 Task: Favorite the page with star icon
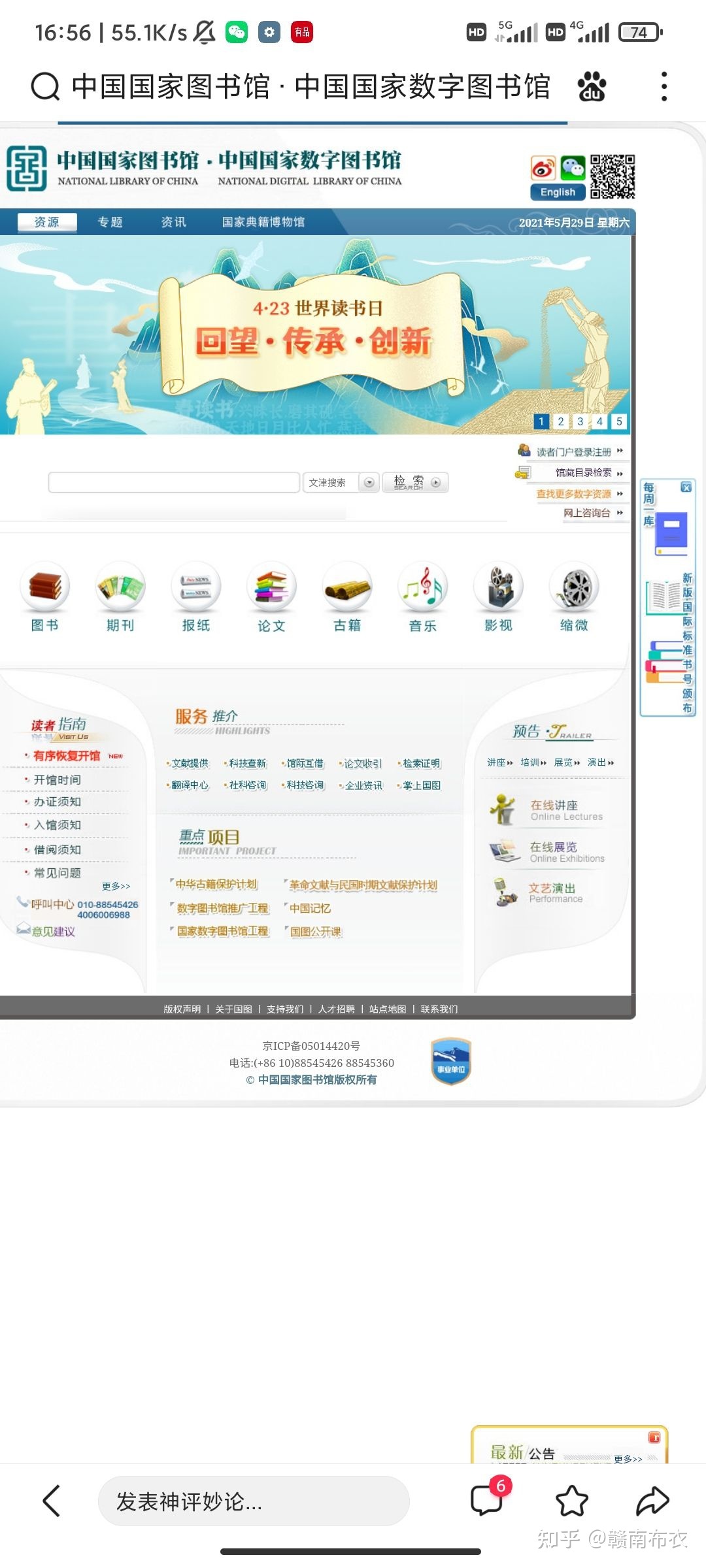point(572,1501)
